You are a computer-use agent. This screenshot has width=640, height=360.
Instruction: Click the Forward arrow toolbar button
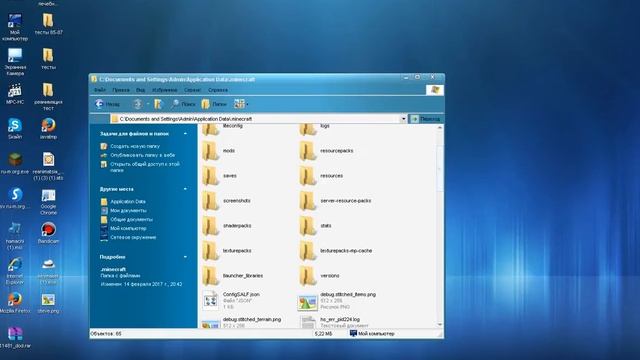[x=138, y=104]
